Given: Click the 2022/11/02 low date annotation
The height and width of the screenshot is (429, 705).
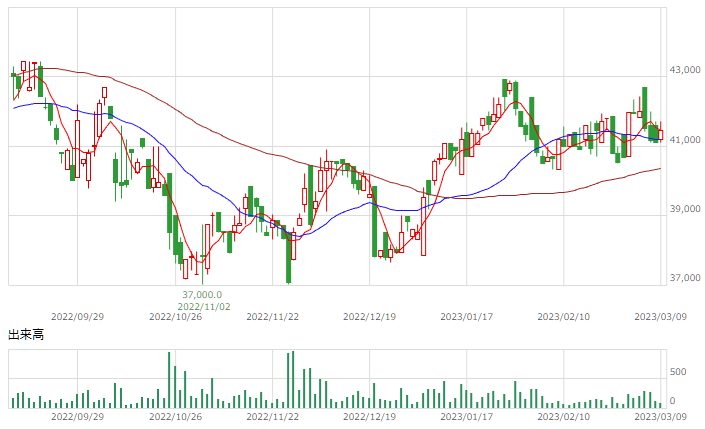Looking at the screenshot, I should pos(204,307).
